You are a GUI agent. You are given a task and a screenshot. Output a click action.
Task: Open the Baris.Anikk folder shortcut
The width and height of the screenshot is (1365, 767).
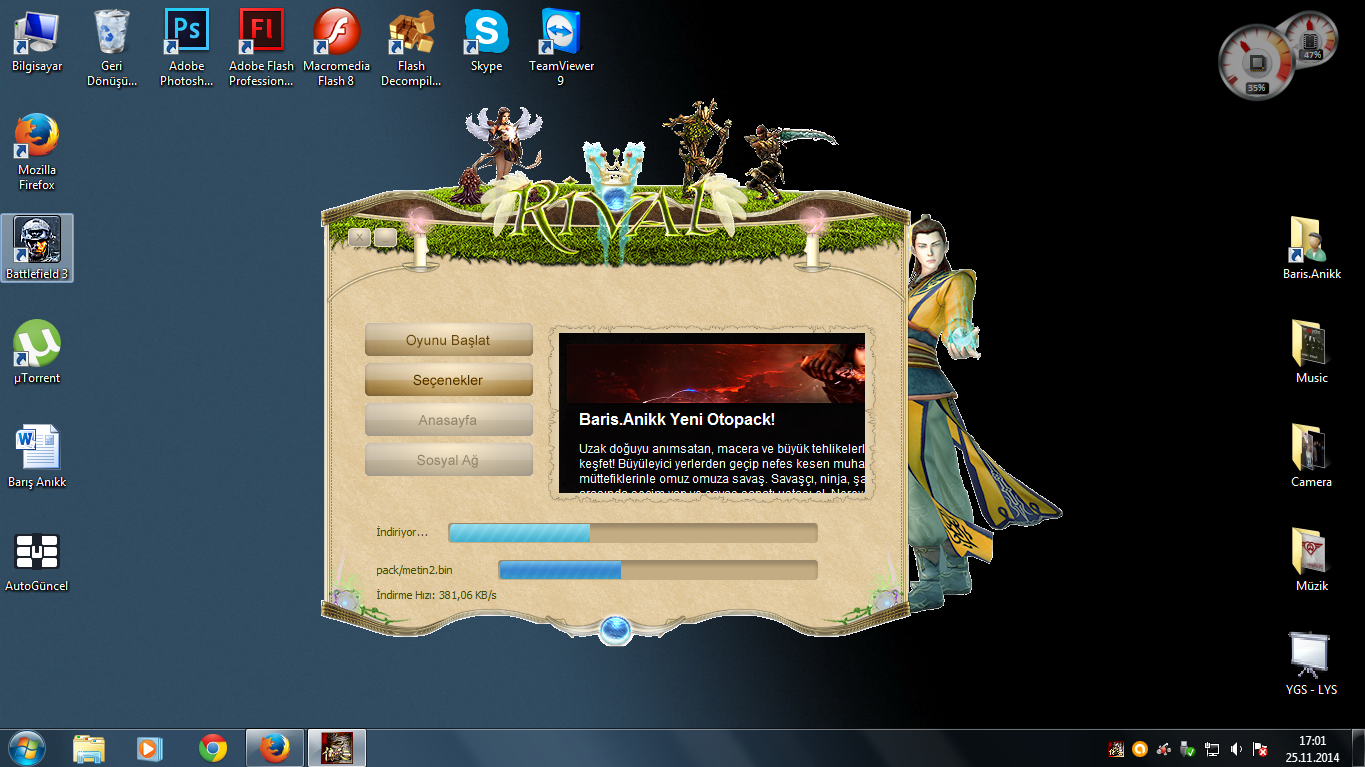(1311, 248)
